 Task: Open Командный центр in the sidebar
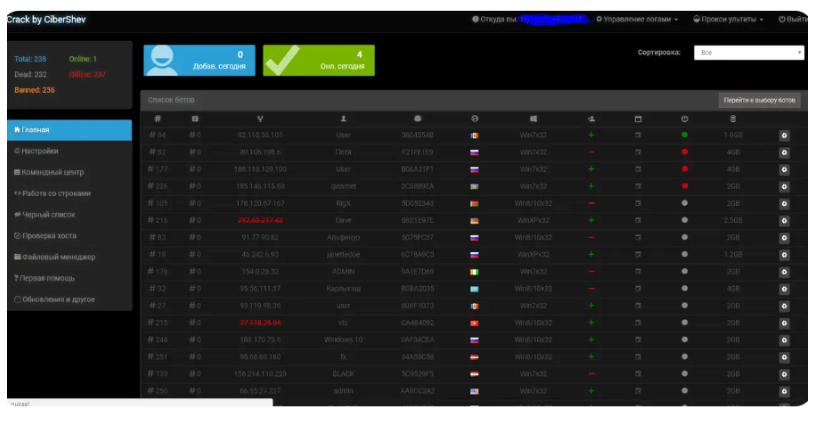click(69, 172)
